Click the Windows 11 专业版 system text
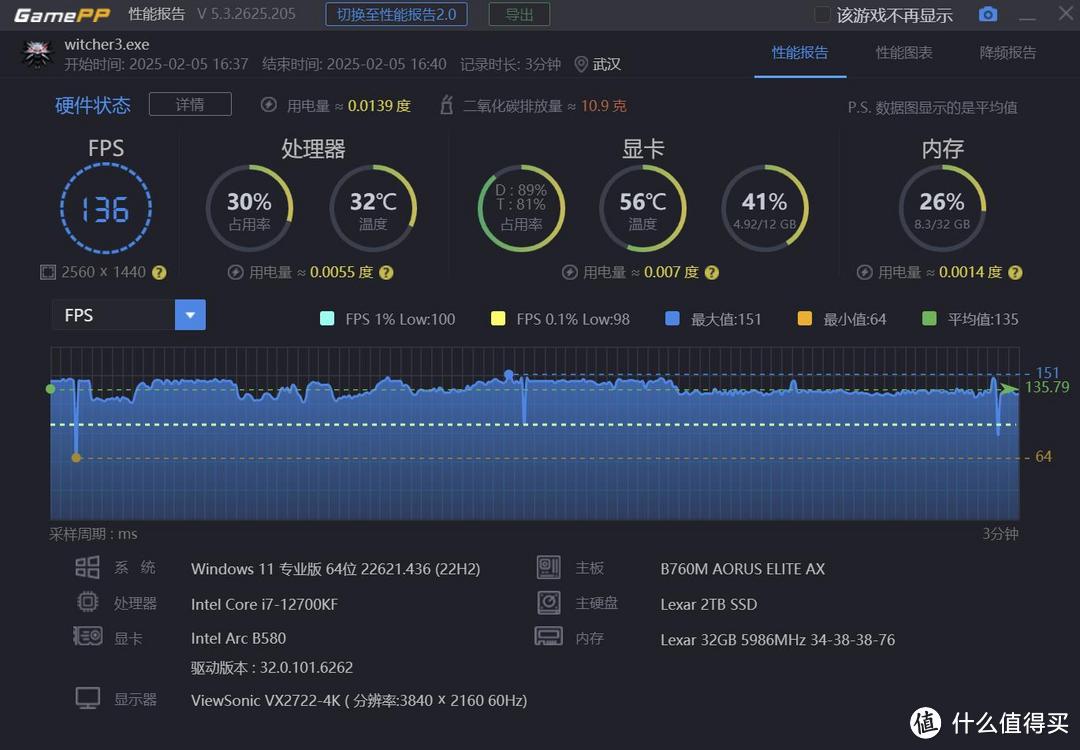 pos(335,569)
